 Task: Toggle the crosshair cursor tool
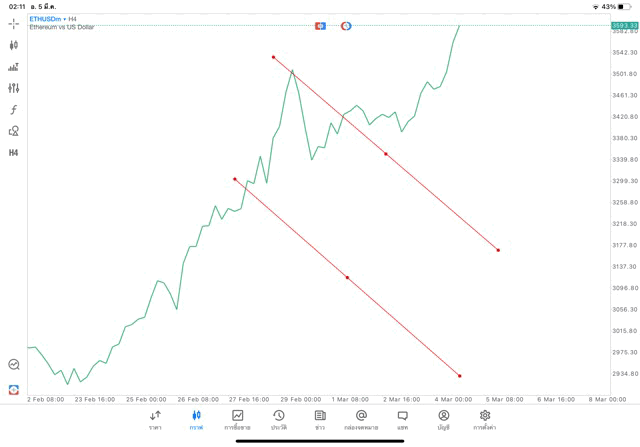pyautogui.click(x=14, y=23)
